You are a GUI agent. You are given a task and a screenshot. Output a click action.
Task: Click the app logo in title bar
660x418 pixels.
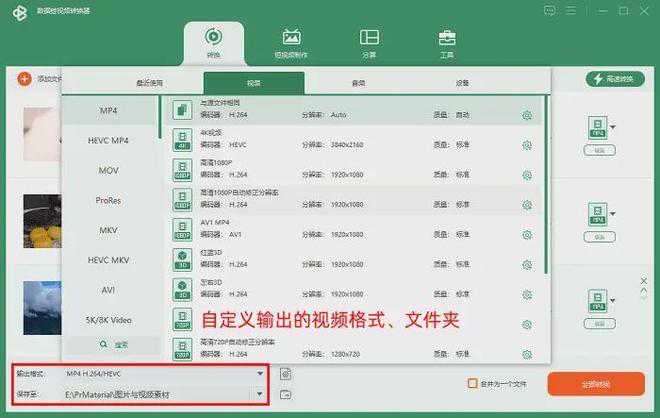coord(20,13)
